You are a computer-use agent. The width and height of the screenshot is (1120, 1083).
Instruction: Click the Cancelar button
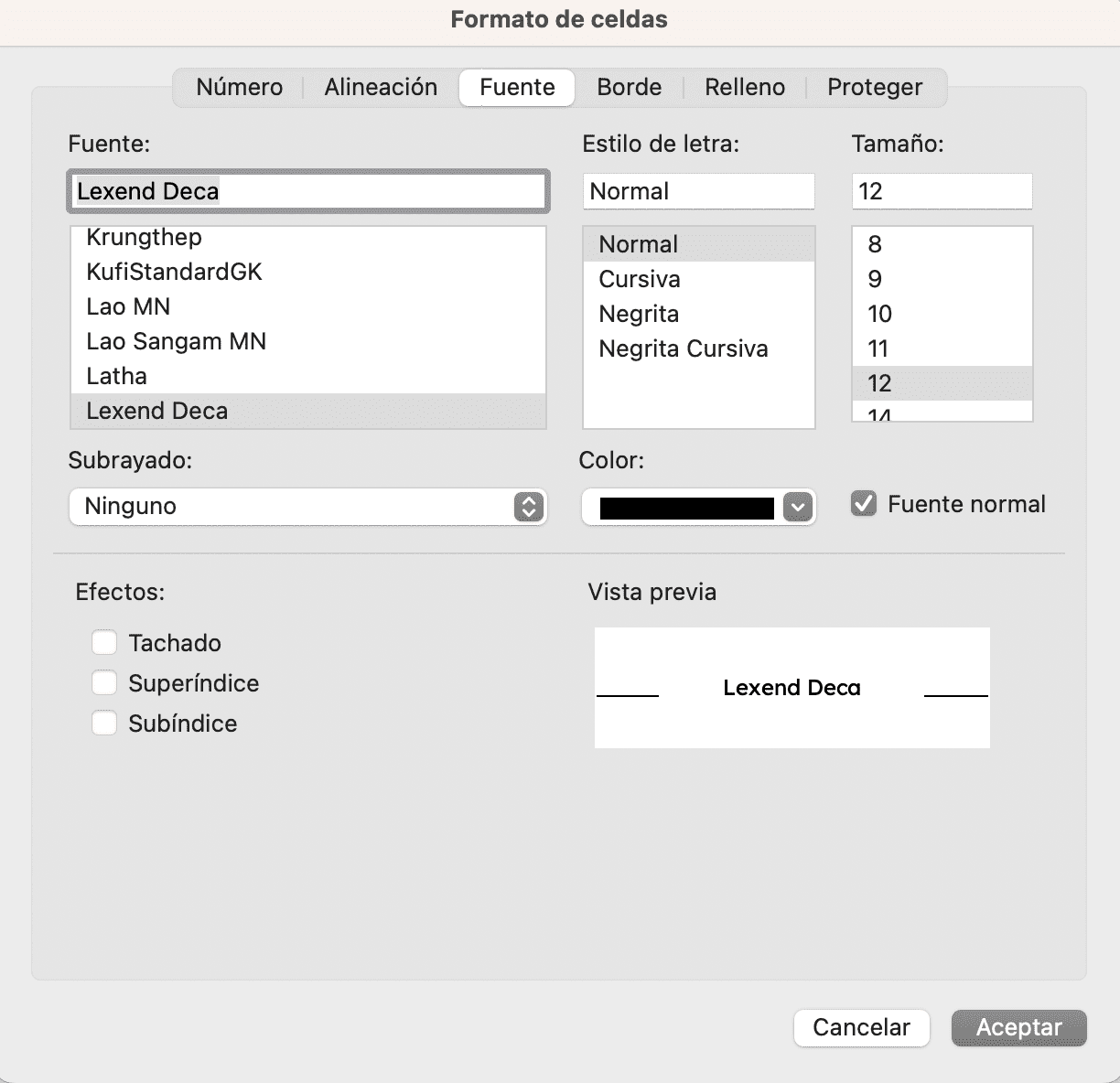coord(861,1027)
